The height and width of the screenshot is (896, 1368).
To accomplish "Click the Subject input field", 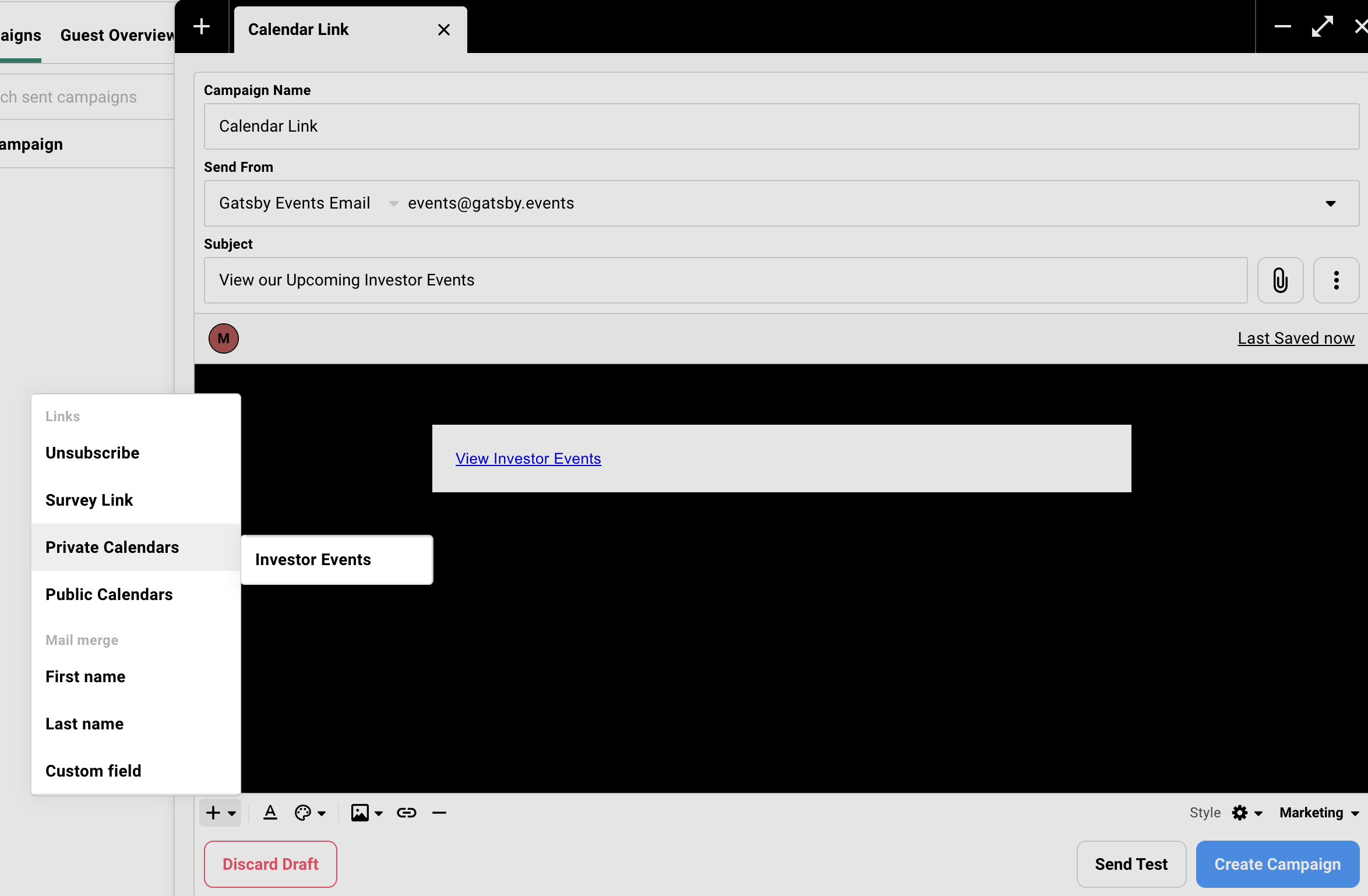I will (725, 280).
